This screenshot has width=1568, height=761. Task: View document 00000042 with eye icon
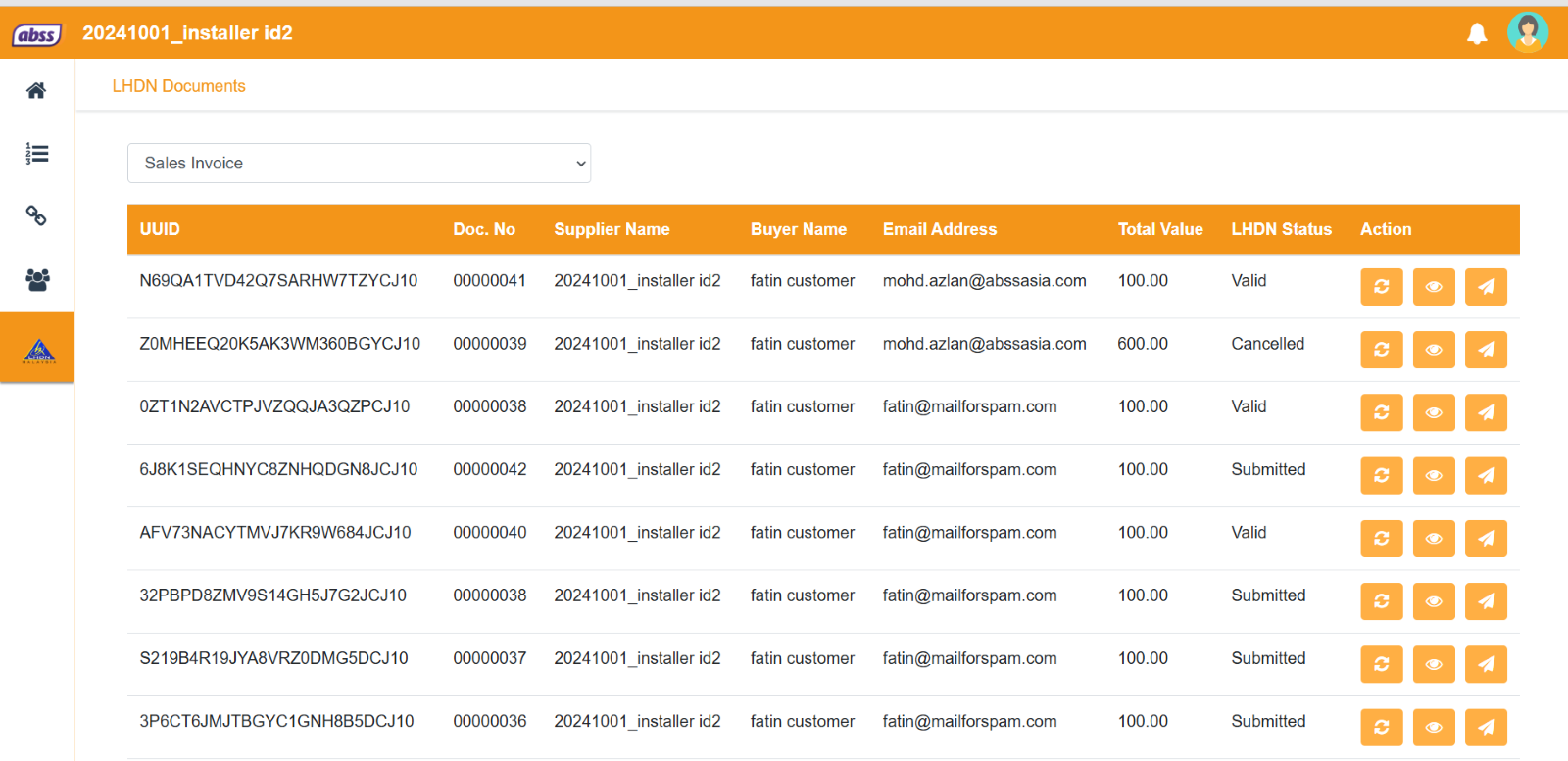click(1433, 476)
